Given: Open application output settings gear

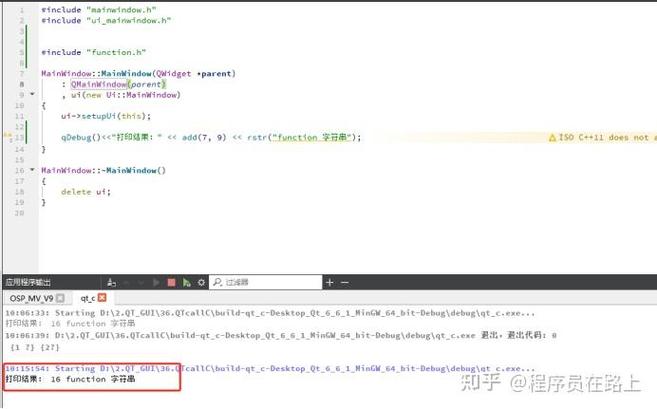Looking at the screenshot, I should pos(203,283).
